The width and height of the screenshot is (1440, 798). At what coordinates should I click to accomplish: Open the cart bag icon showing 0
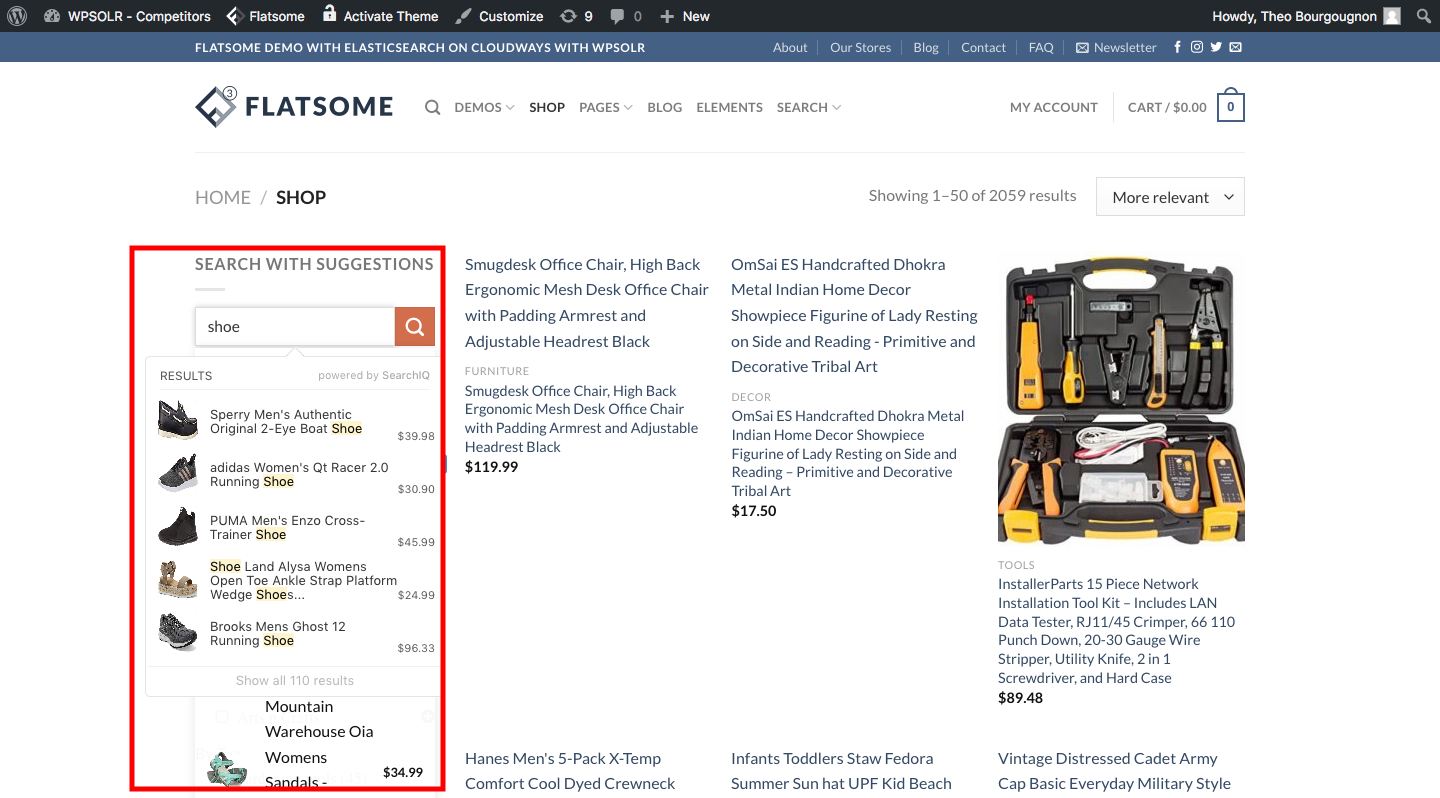[x=1231, y=106]
